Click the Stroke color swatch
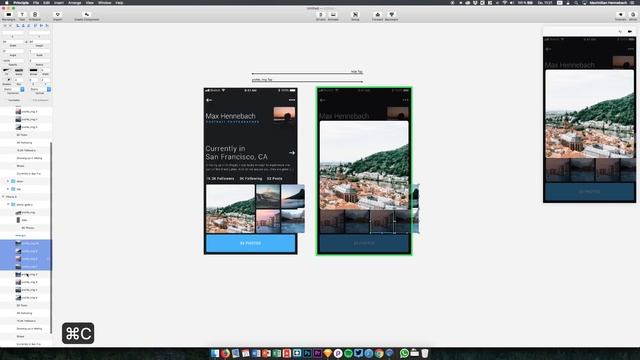Viewport: 640px width, 360px height. click(x=33, y=70)
